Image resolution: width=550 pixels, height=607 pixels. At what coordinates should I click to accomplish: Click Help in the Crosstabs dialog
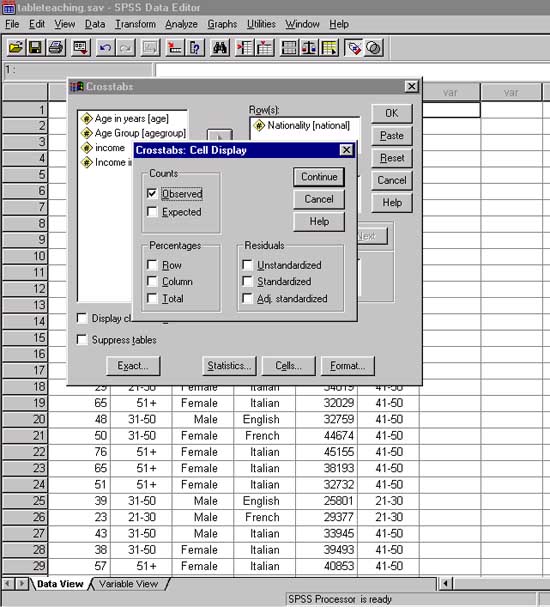392,203
